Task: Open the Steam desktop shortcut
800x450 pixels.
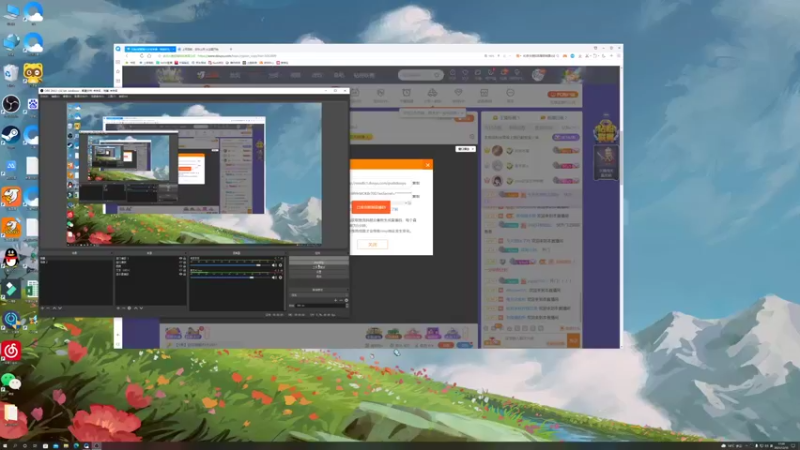Action: [11, 135]
